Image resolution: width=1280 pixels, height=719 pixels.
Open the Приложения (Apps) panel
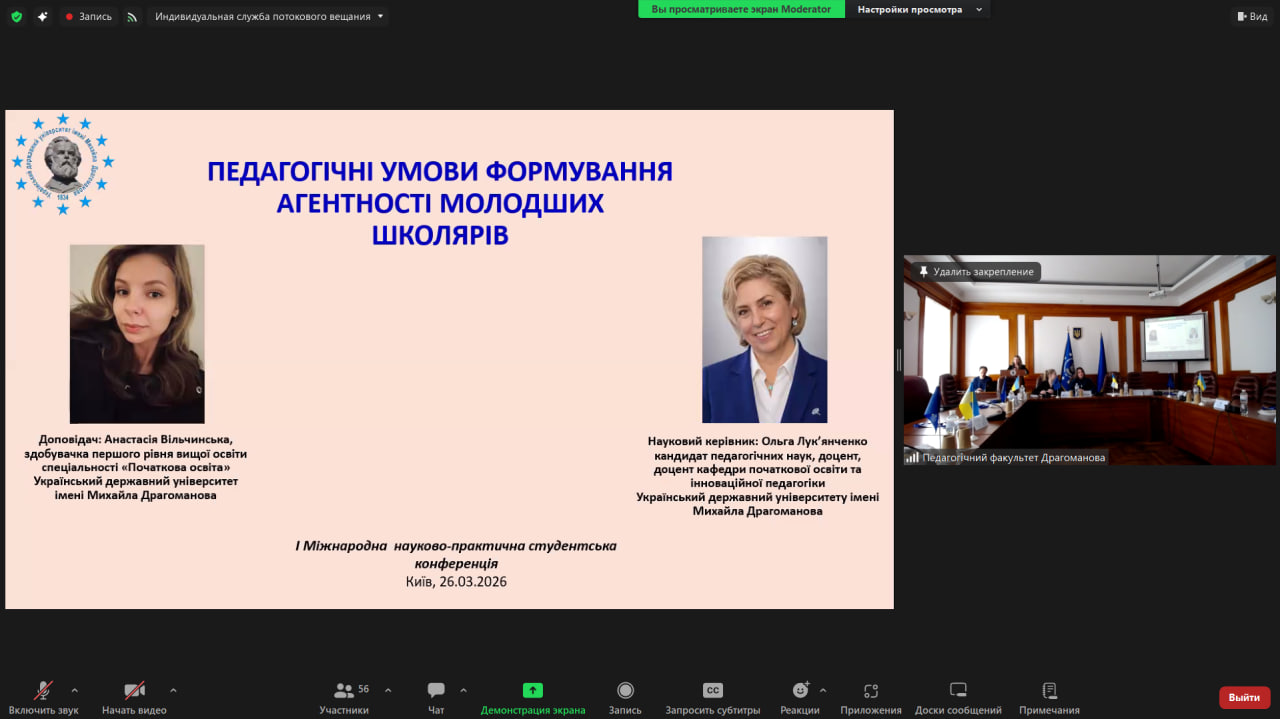pos(869,695)
